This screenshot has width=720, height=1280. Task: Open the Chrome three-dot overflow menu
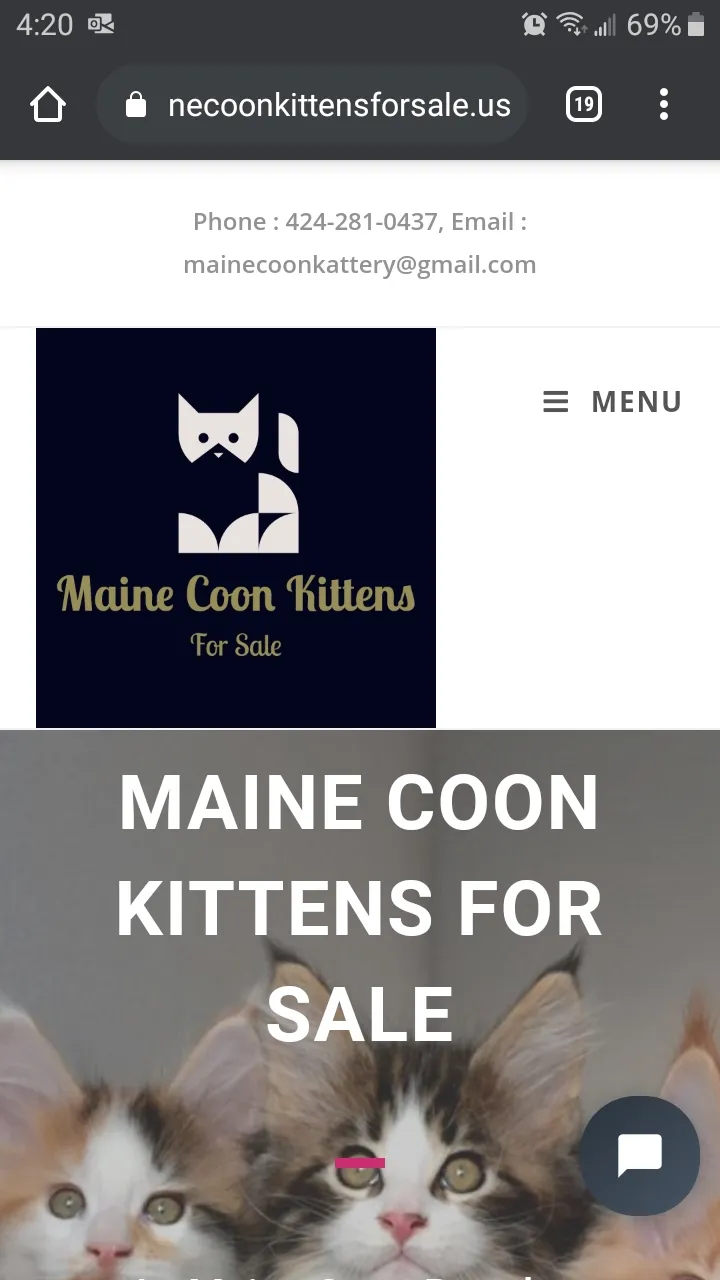pyautogui.click(x=664, y=105)
